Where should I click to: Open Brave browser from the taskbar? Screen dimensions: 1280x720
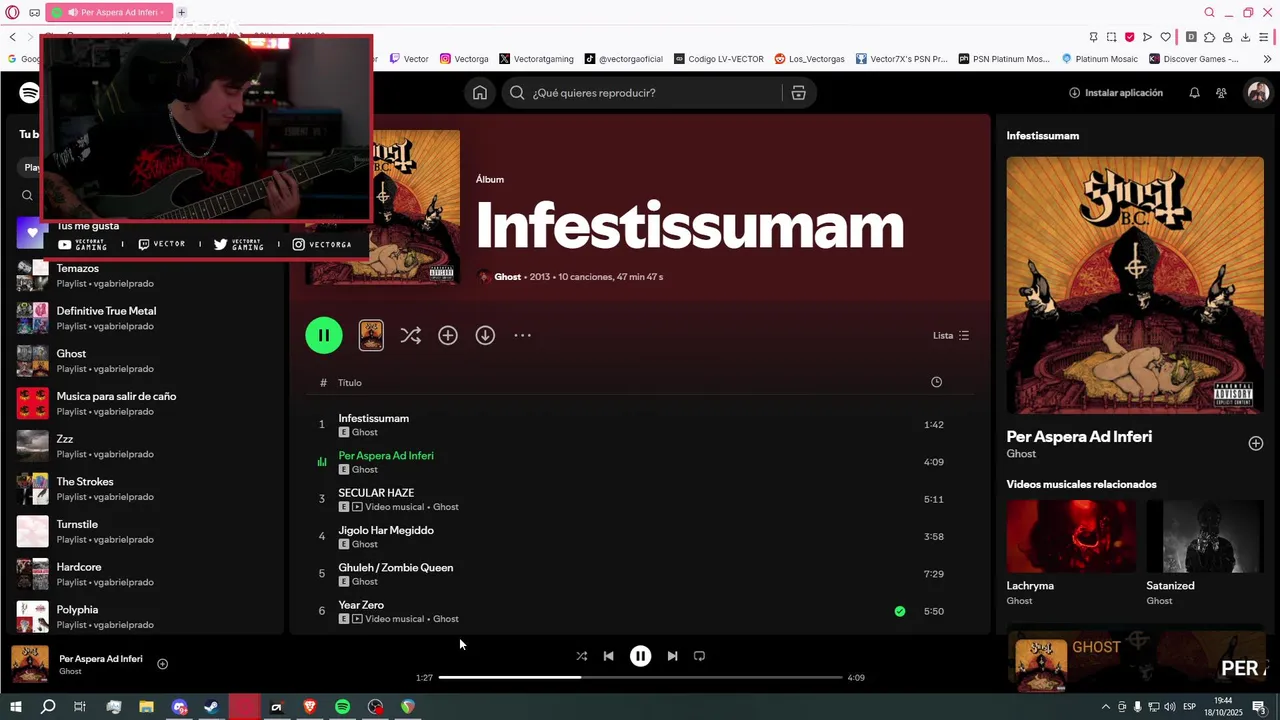pyautogui.click(x=309, y=707)
